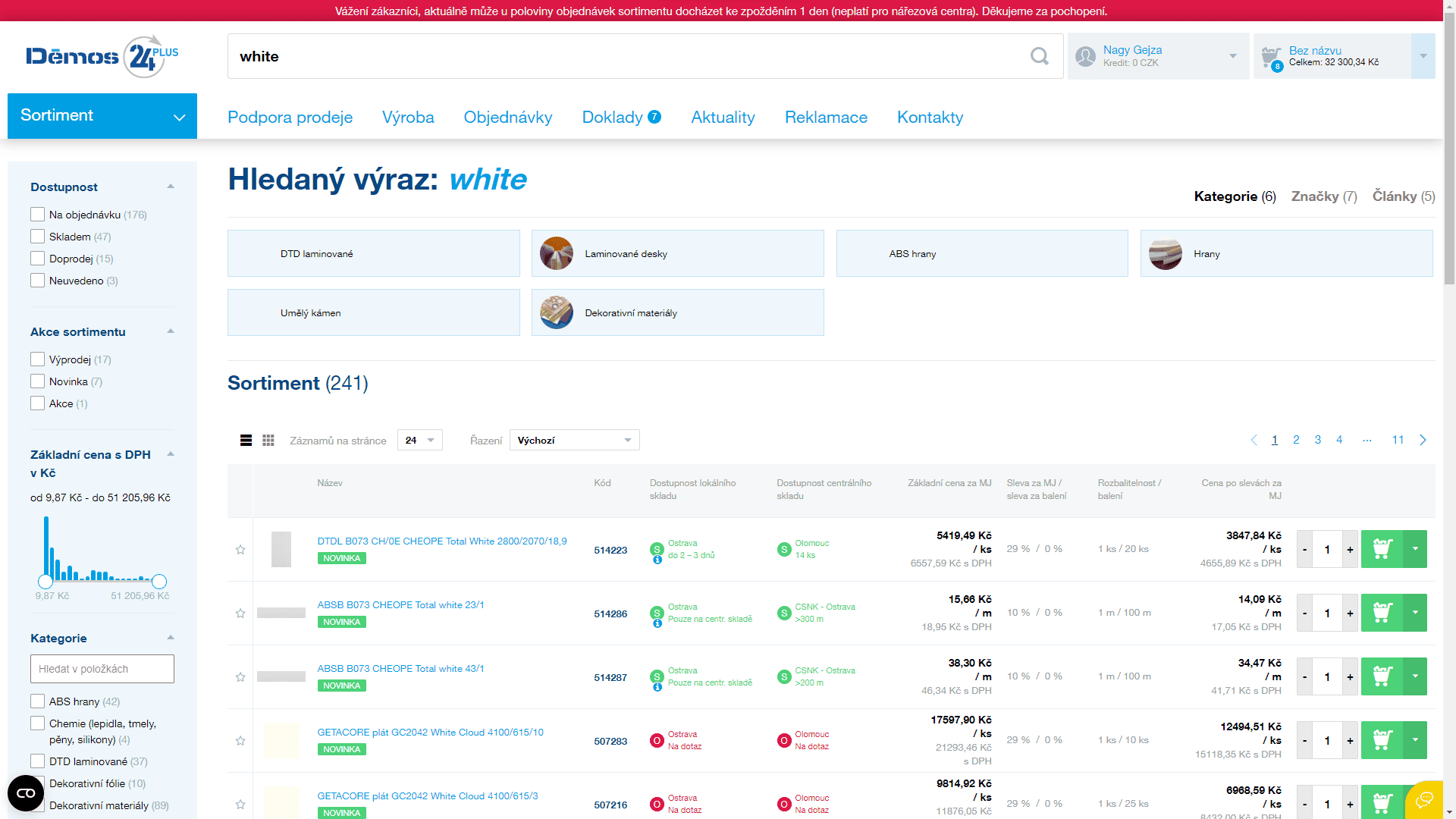
Task: Switch to the Značky tab
Action: point(1323,196)
